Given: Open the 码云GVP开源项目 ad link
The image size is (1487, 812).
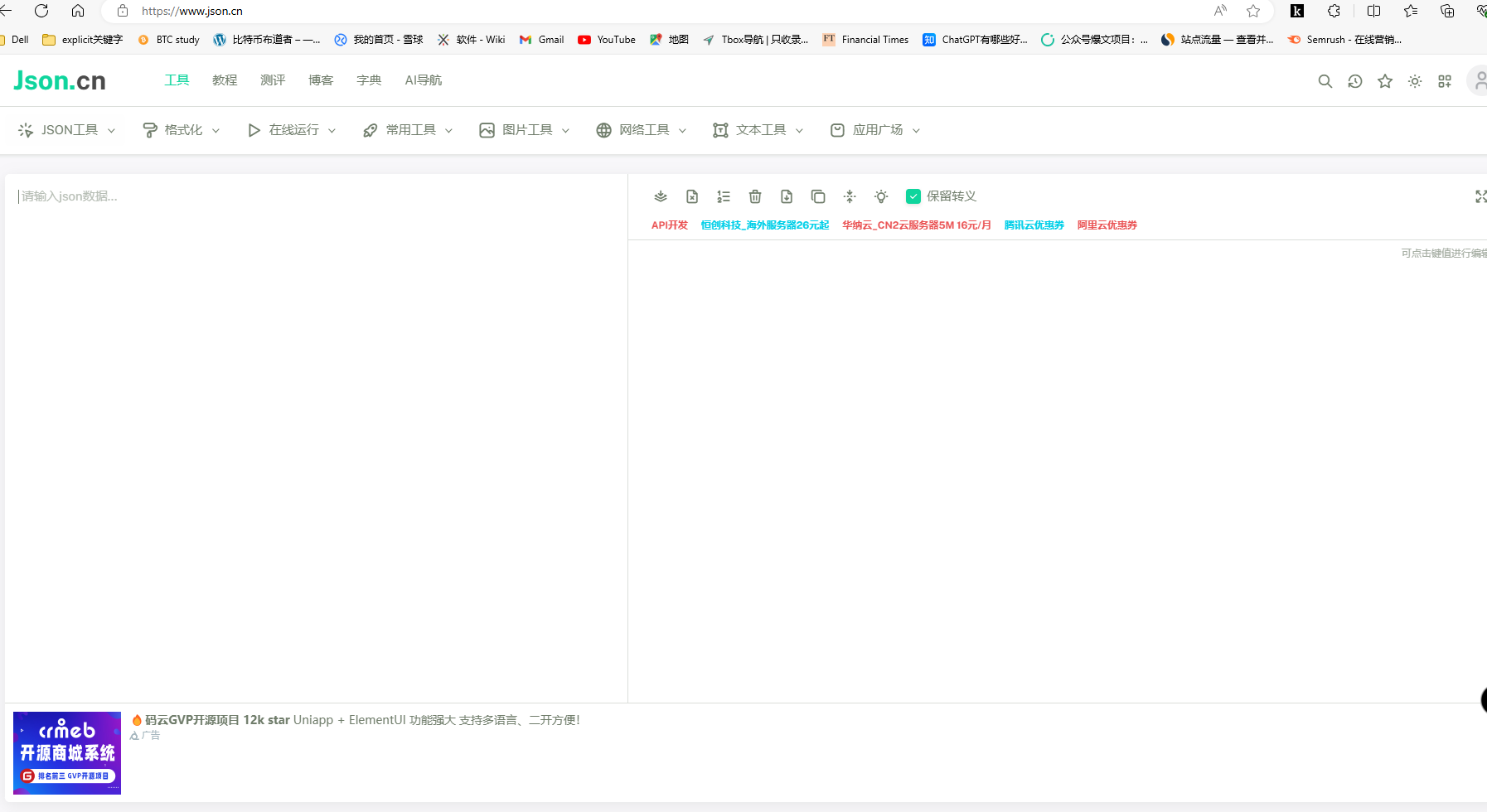Looking at the screenshot, I should click(356, 720).
